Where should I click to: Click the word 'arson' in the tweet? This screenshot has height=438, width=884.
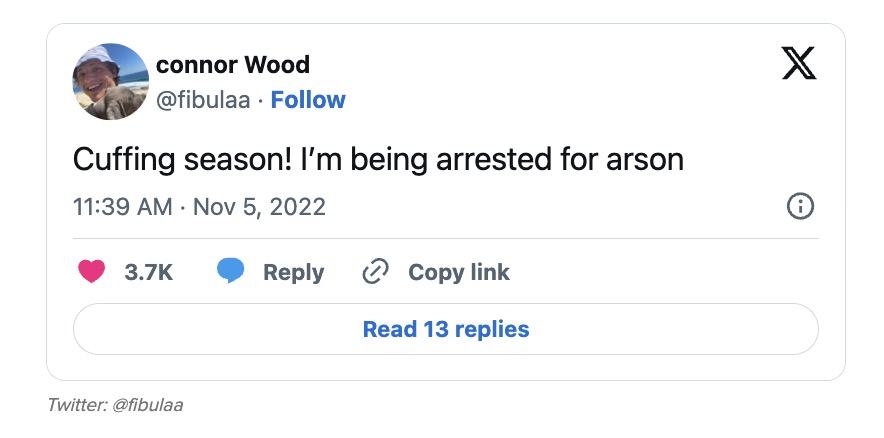[645, 160]
